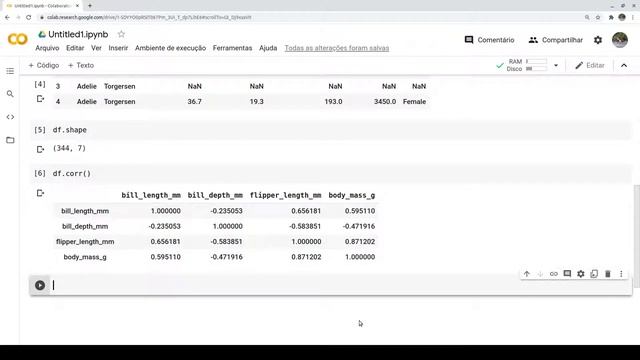Open the browser three-dot menu
This screenshot has height=360, width=640.
633,17
